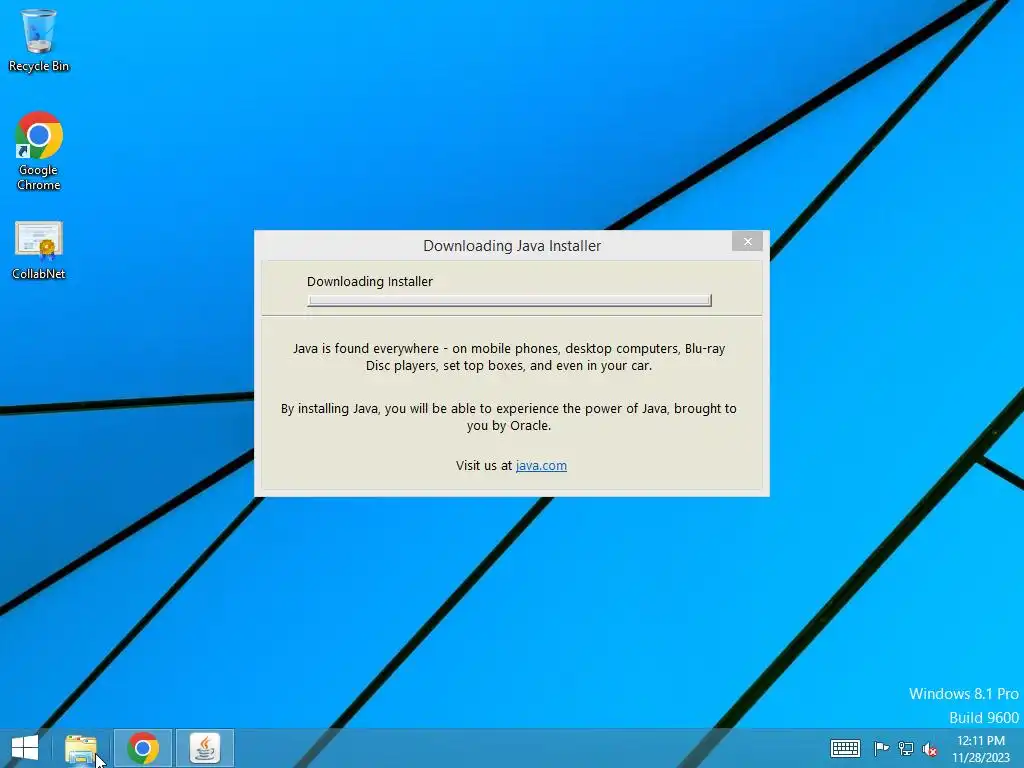Open the Recycle Bin desktop icon
The image size is (1024, 768).
(39, 40)
